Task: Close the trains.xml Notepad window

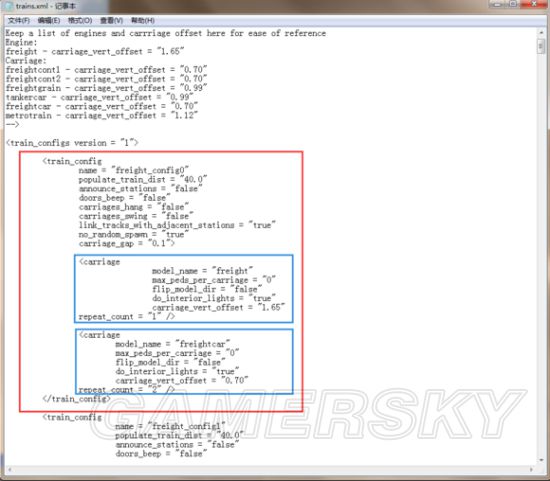Action: (x=534, y=4)
